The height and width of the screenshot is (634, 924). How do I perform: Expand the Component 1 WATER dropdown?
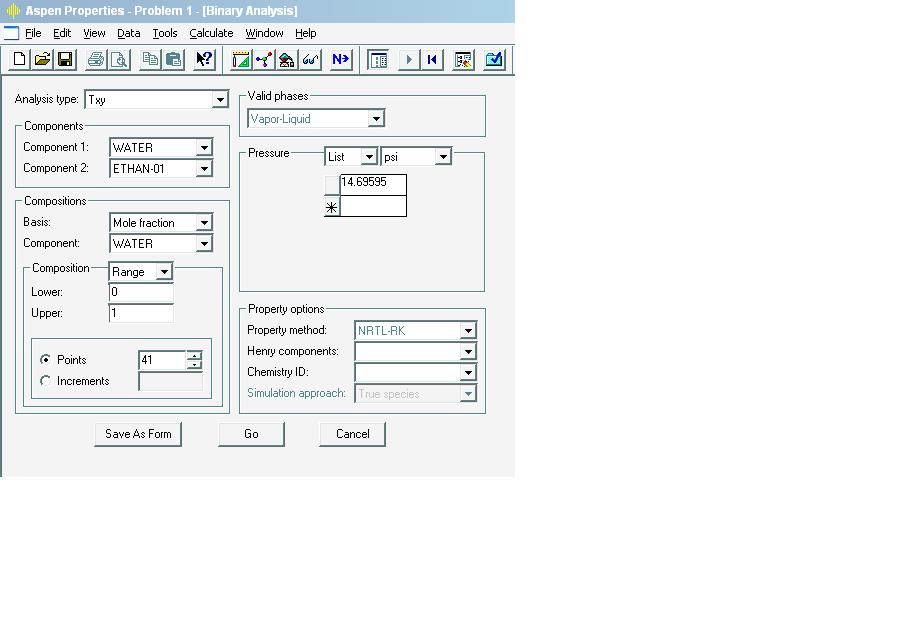[x=204, y=147]
